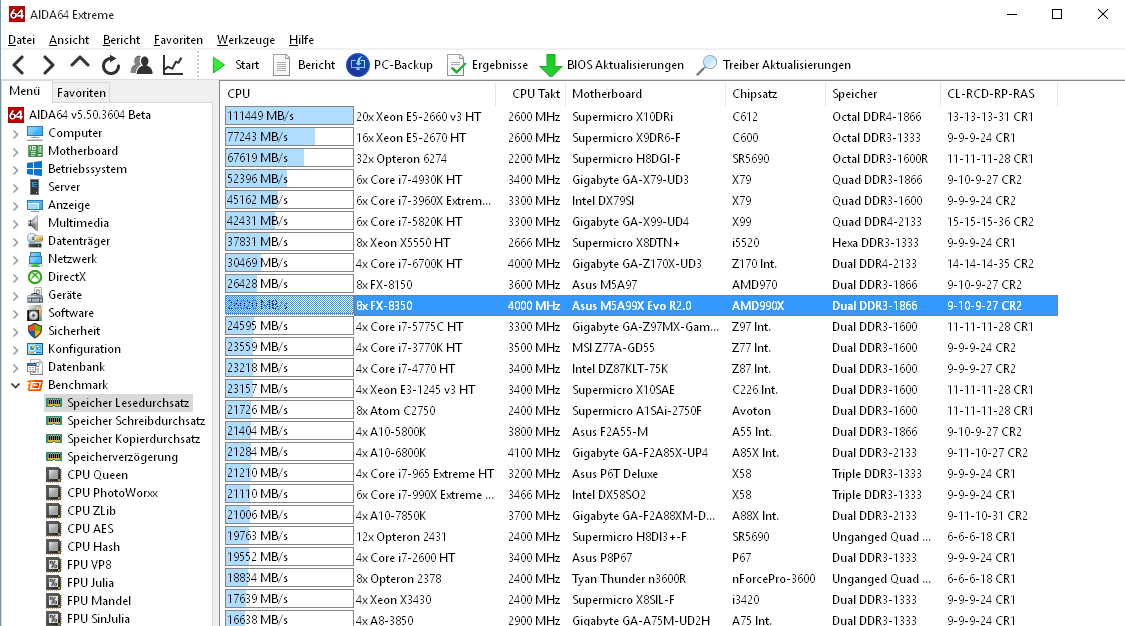
Task: Sort by the Motherboard column header
Action: pos(646,94)
